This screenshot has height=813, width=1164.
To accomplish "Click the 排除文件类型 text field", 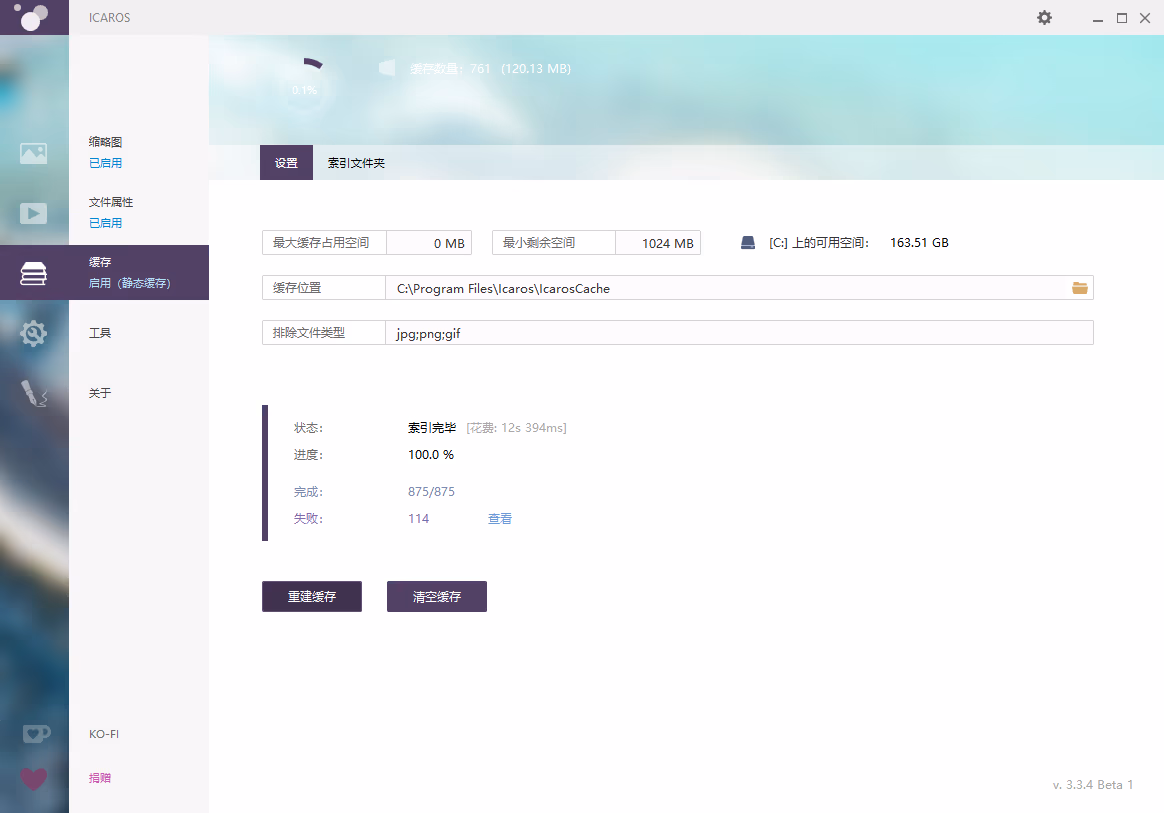I will coord(738,333).
